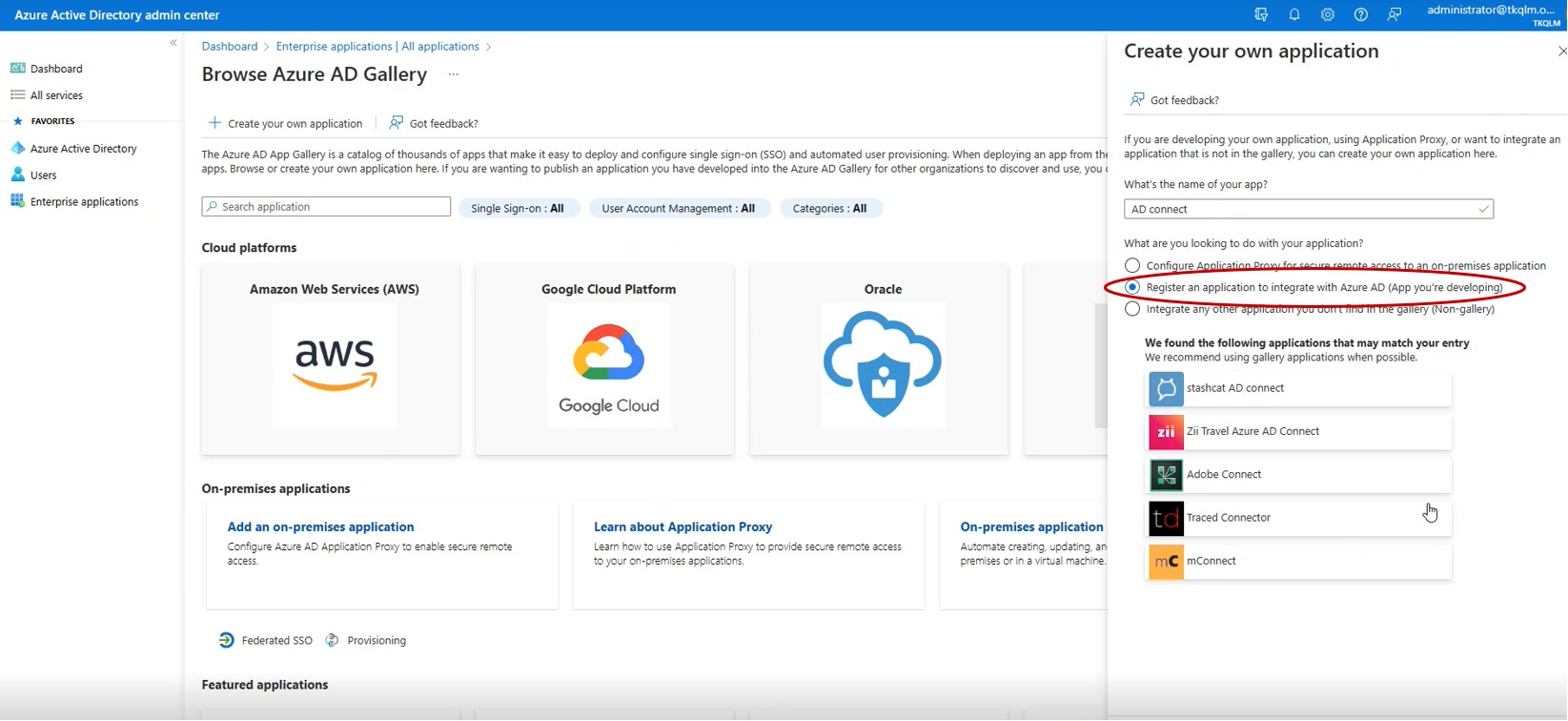Click the feedback icon in gallery toolbar

click(397, 123)
